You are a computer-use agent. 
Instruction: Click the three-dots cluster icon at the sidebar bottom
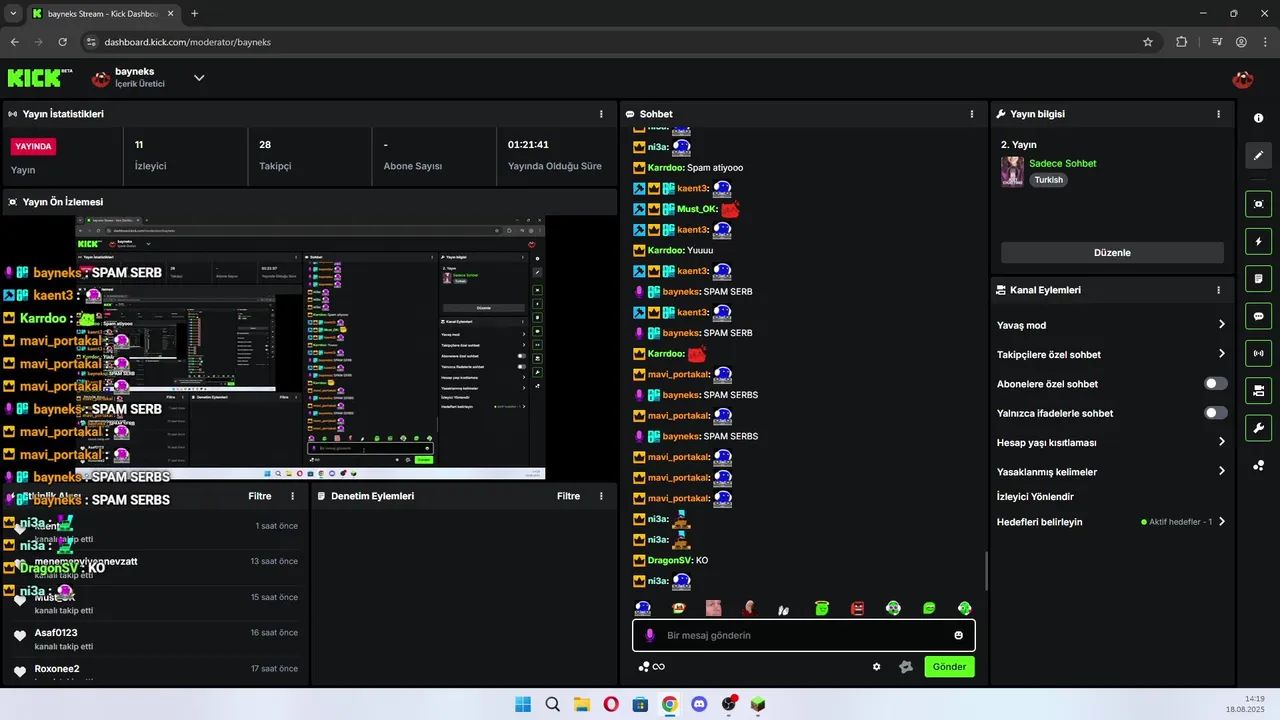pos(1258,466)
